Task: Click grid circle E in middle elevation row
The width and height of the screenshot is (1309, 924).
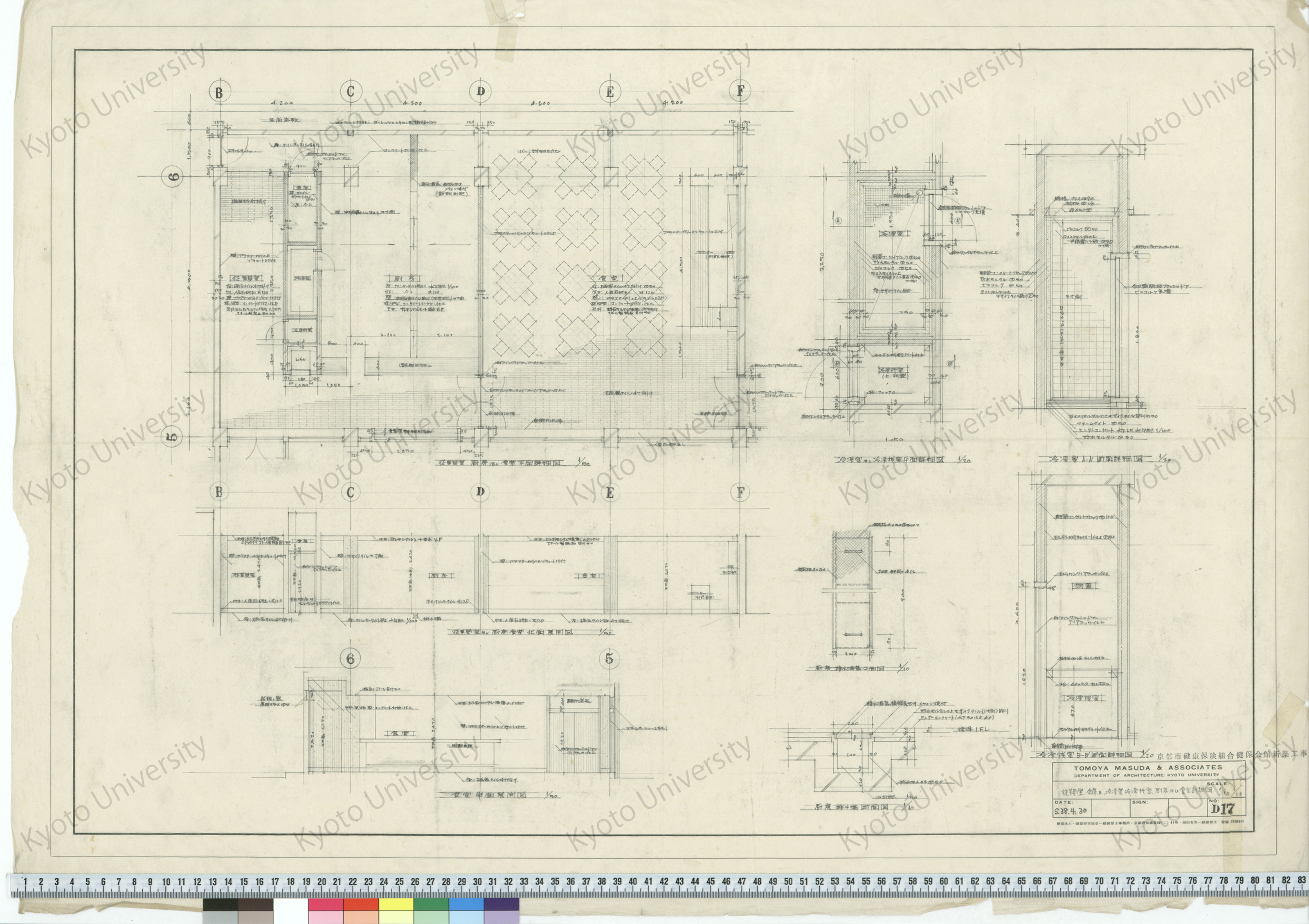Action: click(610, 493)
